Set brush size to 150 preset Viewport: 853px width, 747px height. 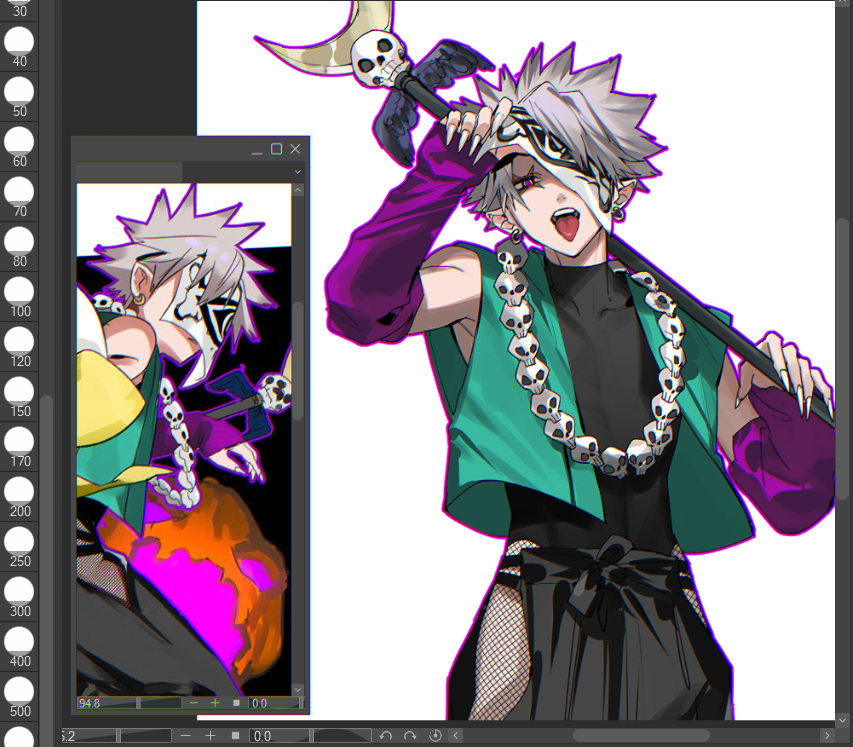(x=19, y=397)
